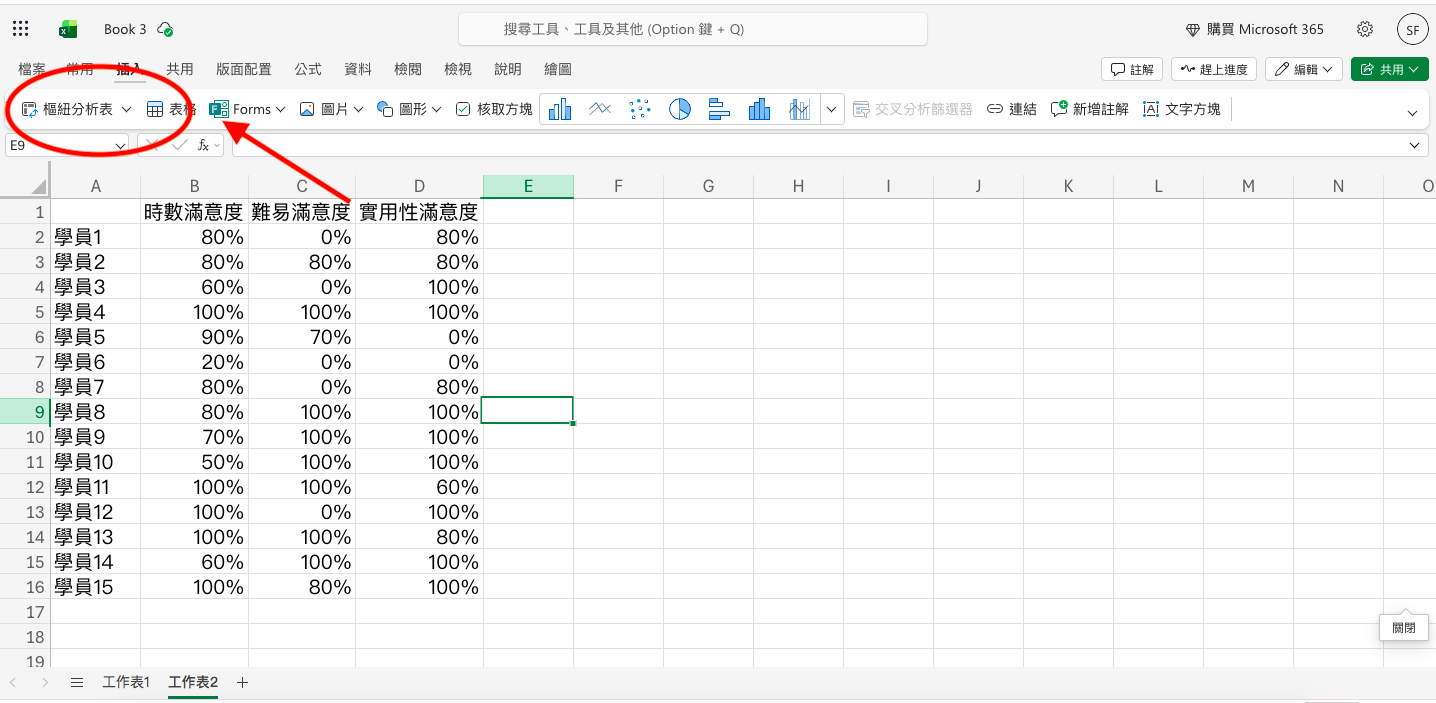Screen dimensions: 1436x703
Task: Insert a 文字方塊 text box
Action: pyautogui.click(x=1186, y=108)
